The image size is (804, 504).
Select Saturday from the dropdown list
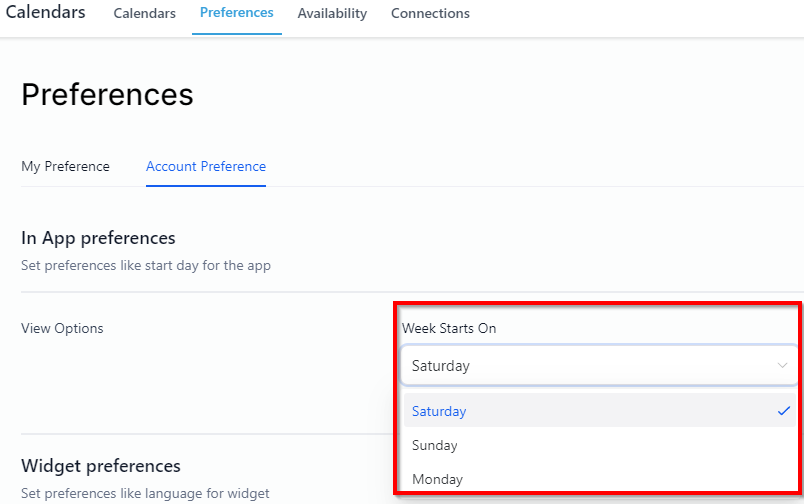coord(440,411)
